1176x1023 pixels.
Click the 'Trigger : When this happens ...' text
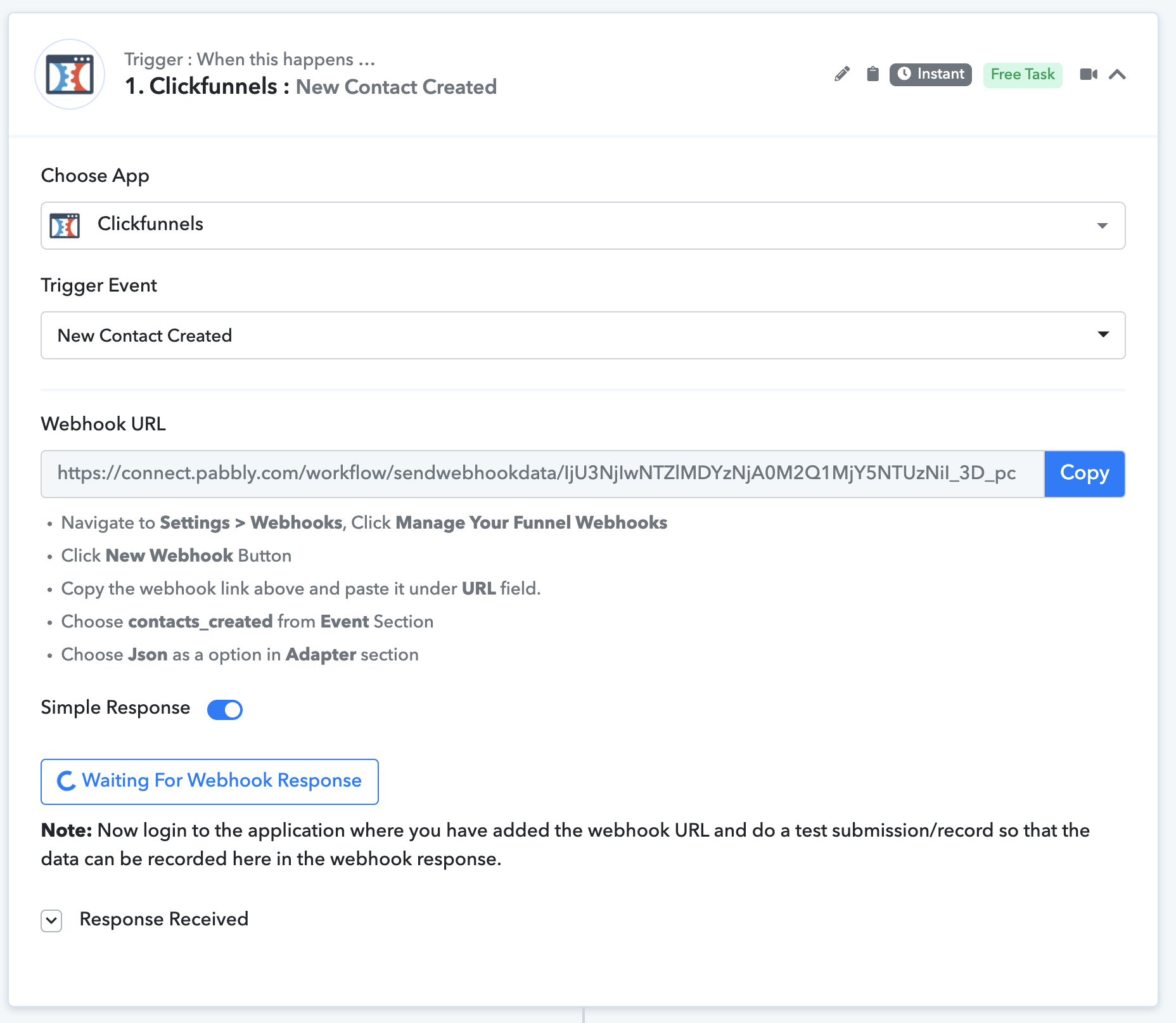pos(250,59)
